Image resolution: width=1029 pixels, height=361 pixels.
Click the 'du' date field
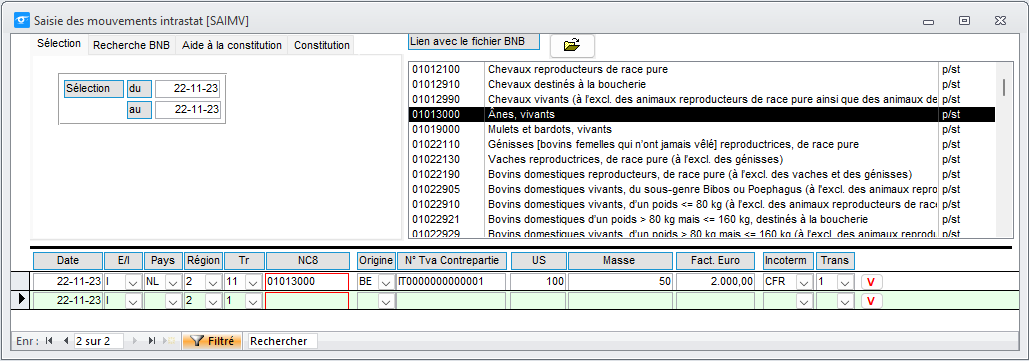click(188, 89)
